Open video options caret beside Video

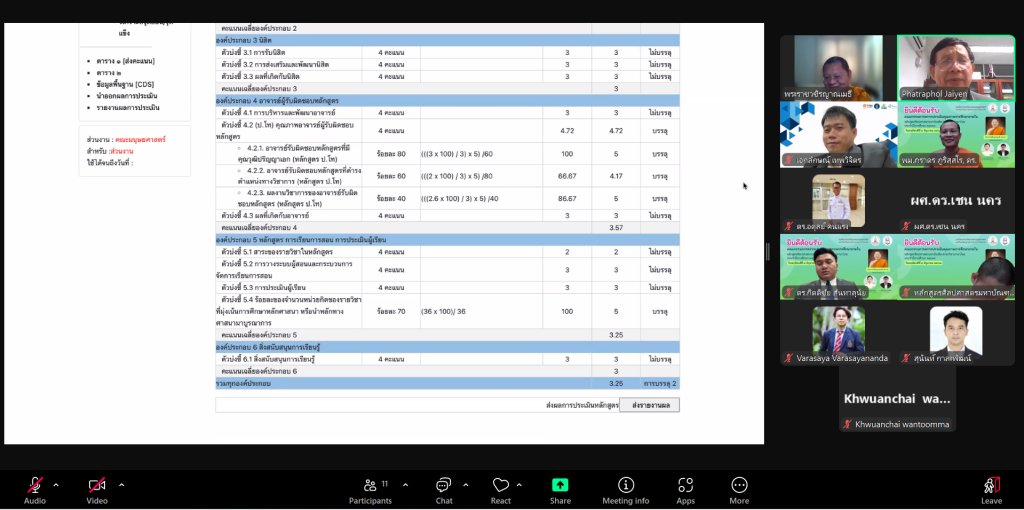tap(121, 485)
